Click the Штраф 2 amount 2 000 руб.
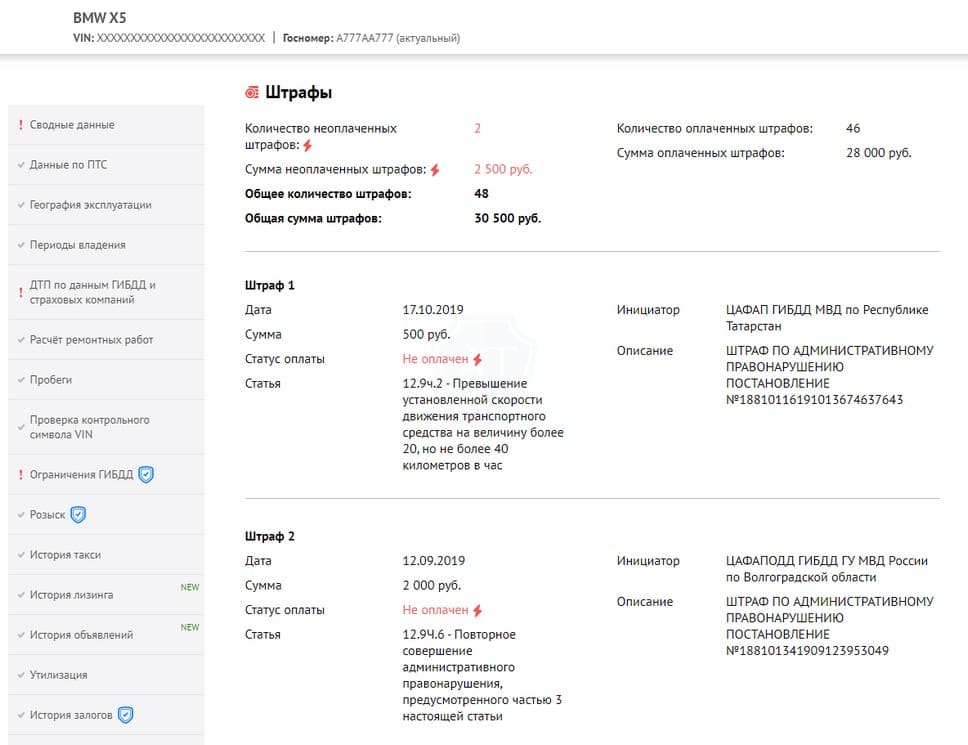 tap(432, 586)
